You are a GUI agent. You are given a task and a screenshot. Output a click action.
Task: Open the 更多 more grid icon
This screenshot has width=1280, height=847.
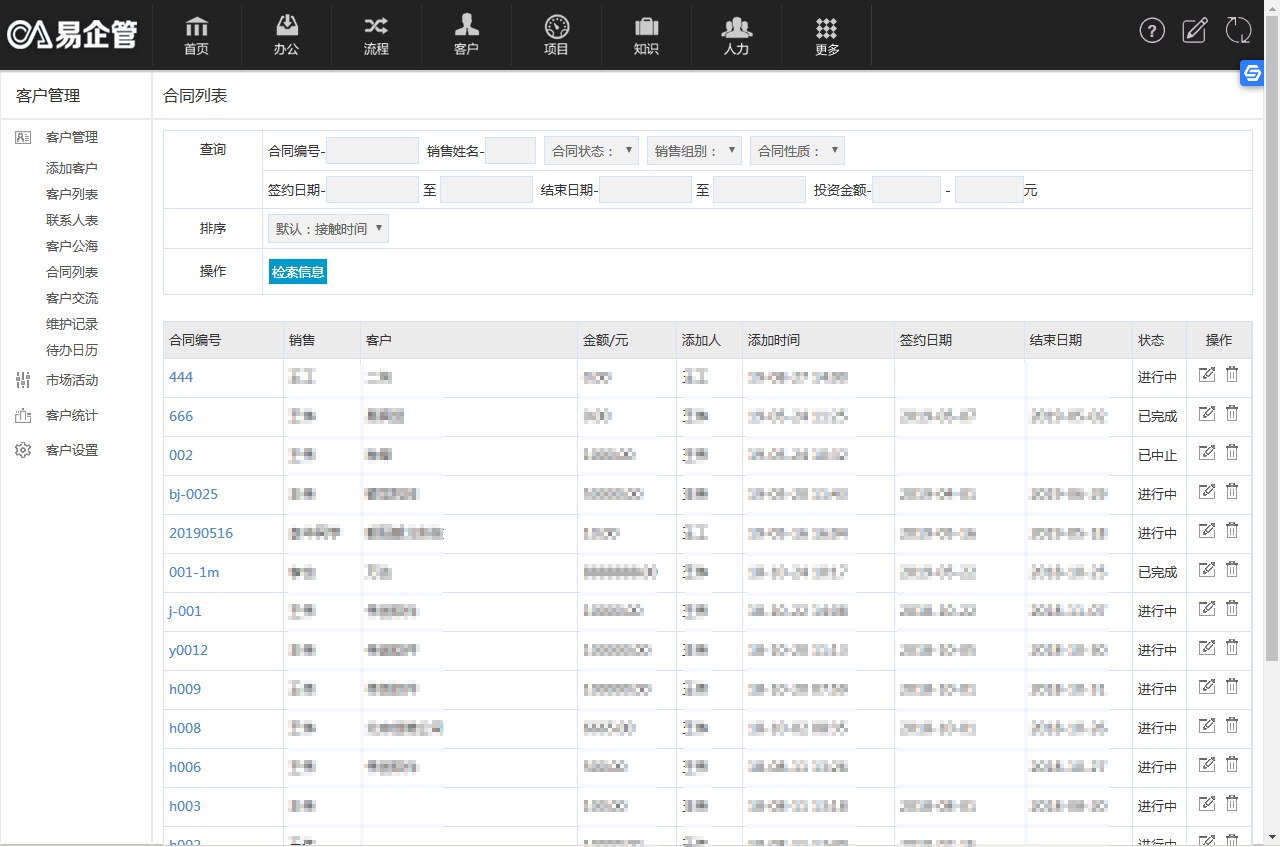tap(827, 35)
